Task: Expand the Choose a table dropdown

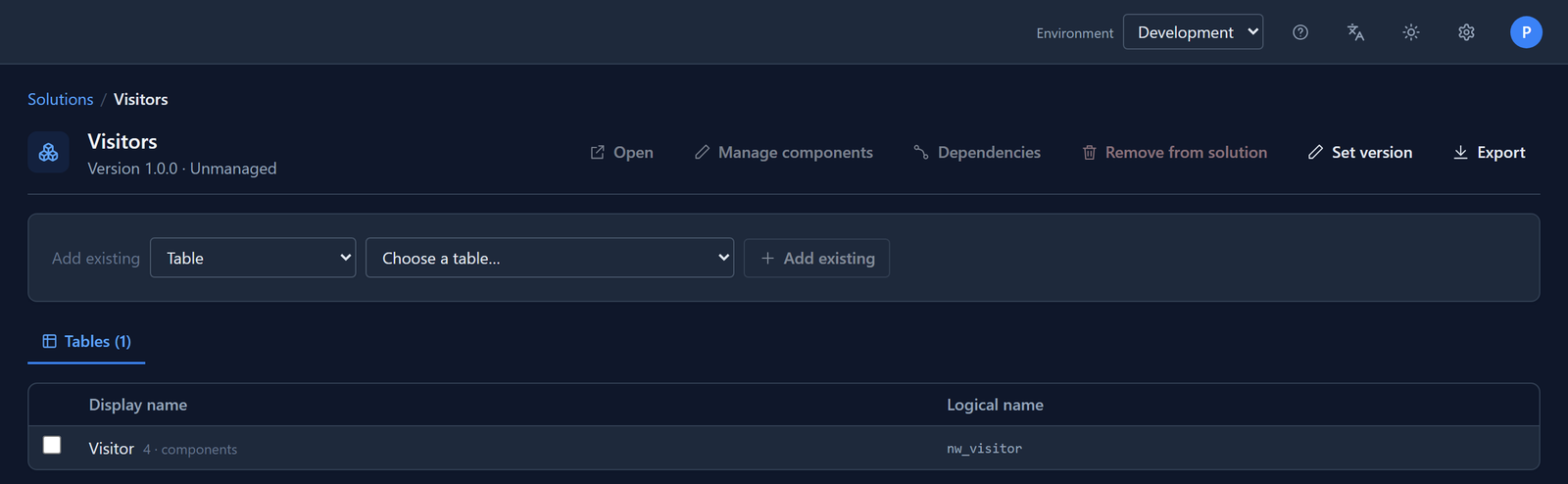Action: [550, 258]
